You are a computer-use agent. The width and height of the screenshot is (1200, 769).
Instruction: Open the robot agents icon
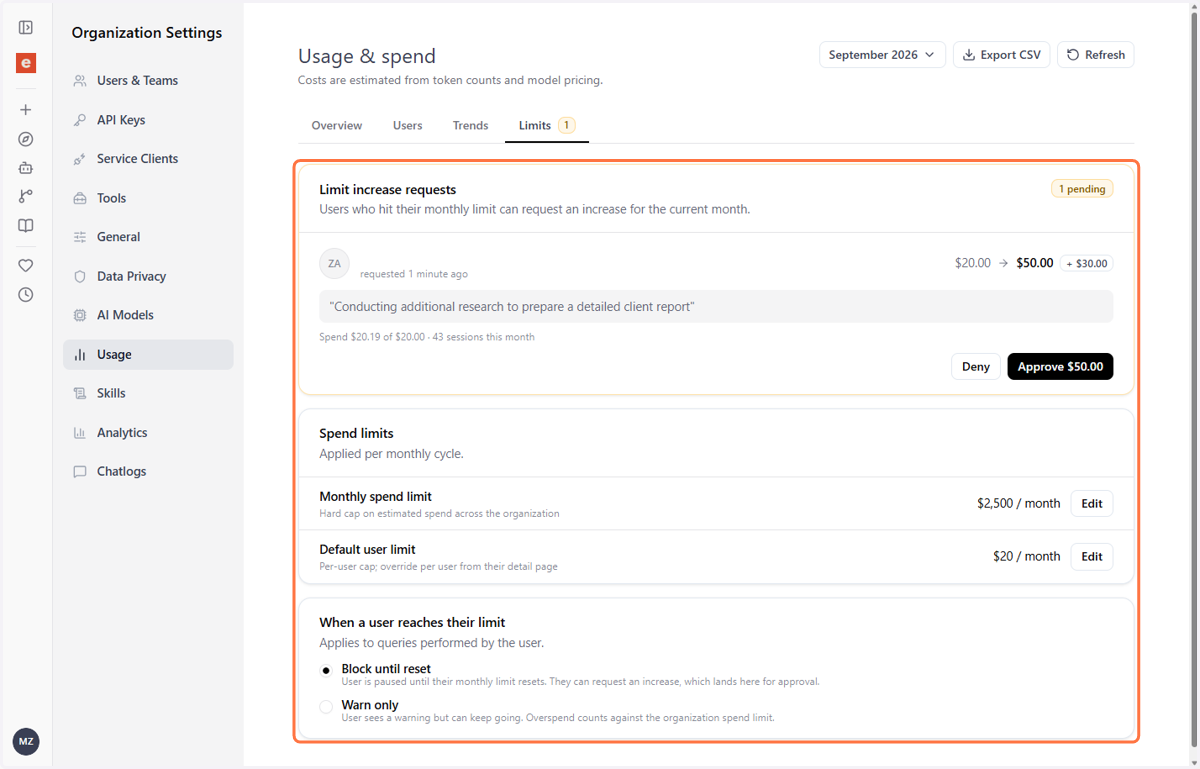[26, 168]
